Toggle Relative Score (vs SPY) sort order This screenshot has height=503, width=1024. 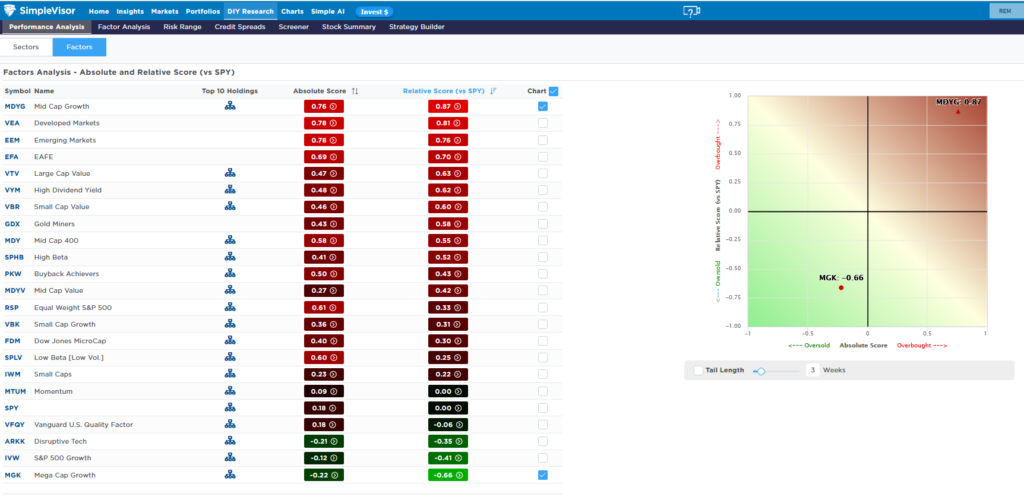(494, 91)
